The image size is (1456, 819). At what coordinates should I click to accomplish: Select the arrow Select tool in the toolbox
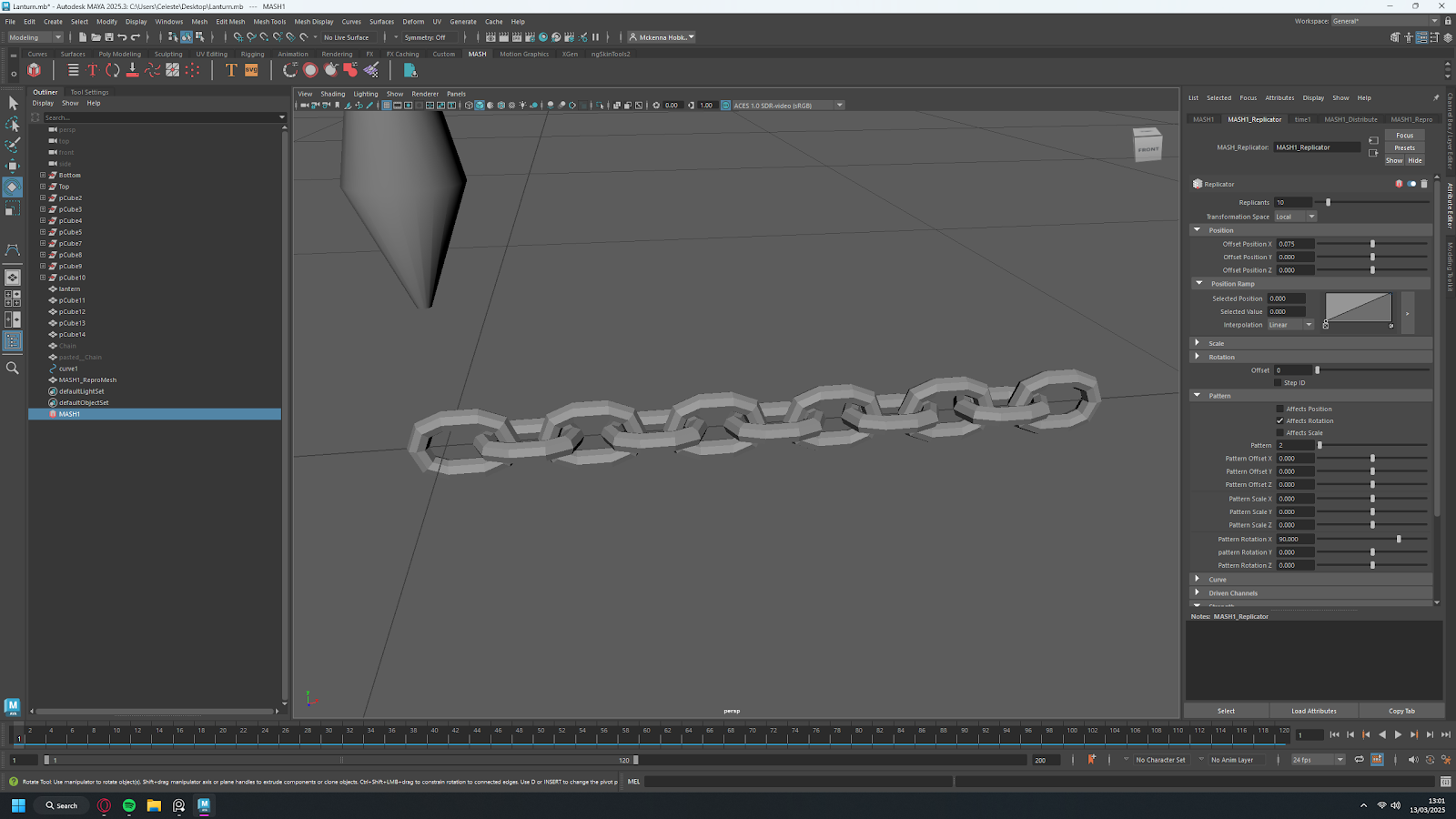[x=13, y=103]
